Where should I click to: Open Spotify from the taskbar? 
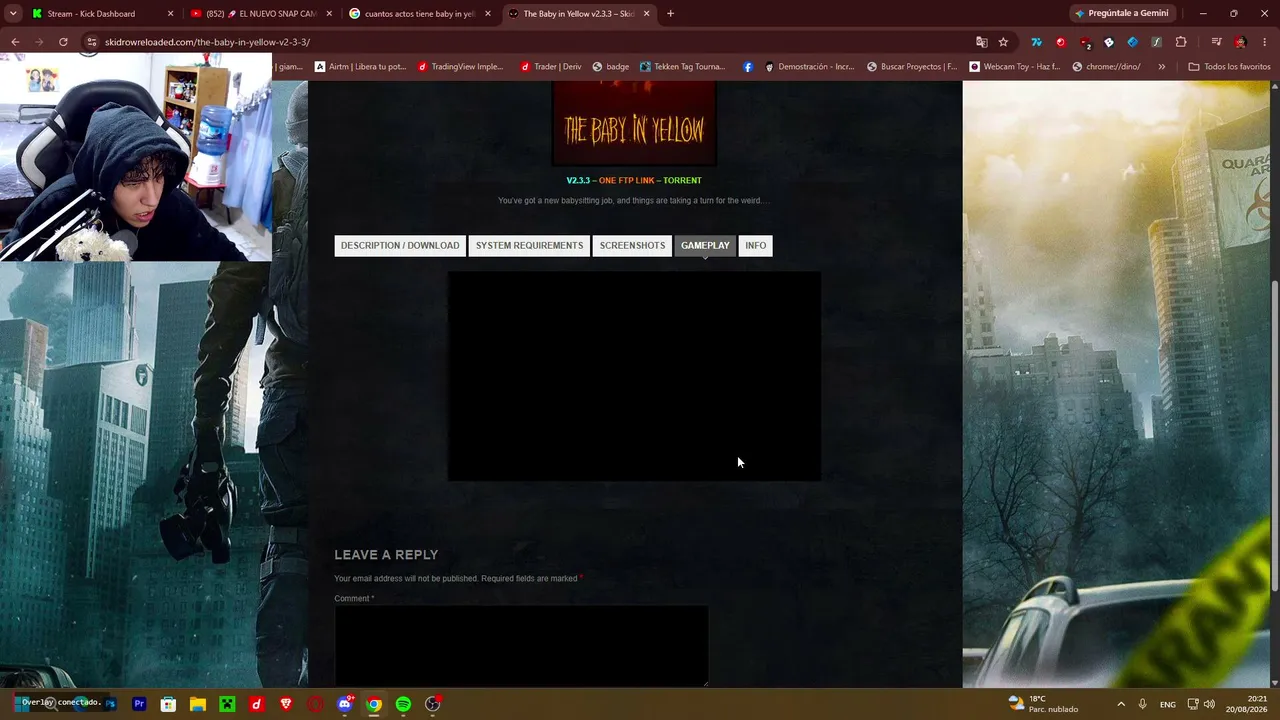[x=403, y=704]
